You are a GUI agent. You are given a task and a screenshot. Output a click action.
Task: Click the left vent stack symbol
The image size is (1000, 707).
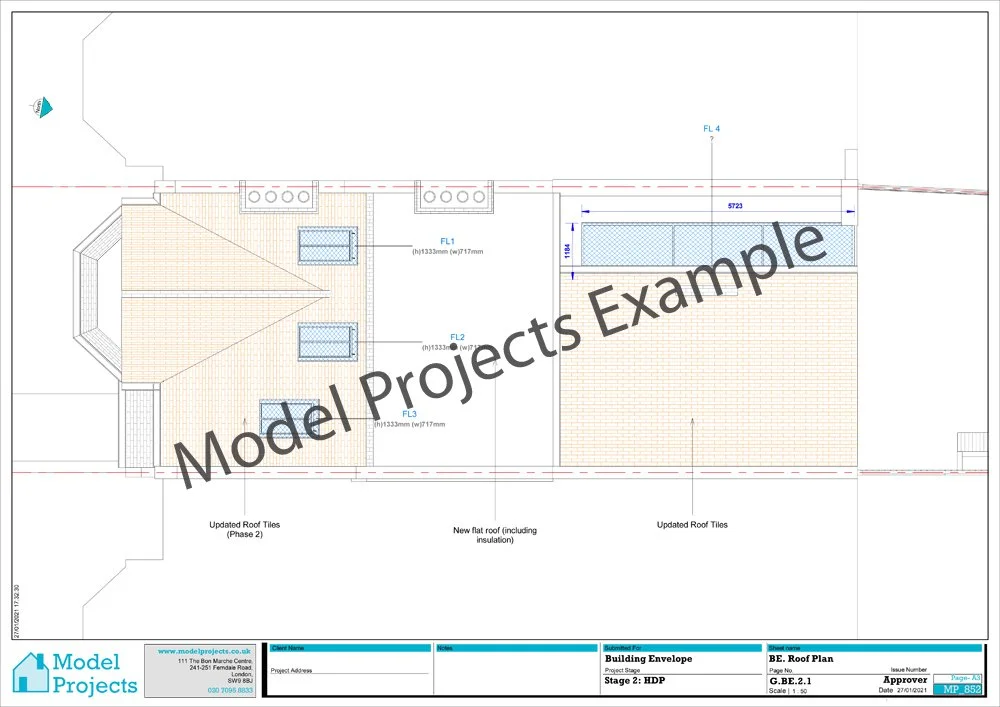tap(278, 195)
